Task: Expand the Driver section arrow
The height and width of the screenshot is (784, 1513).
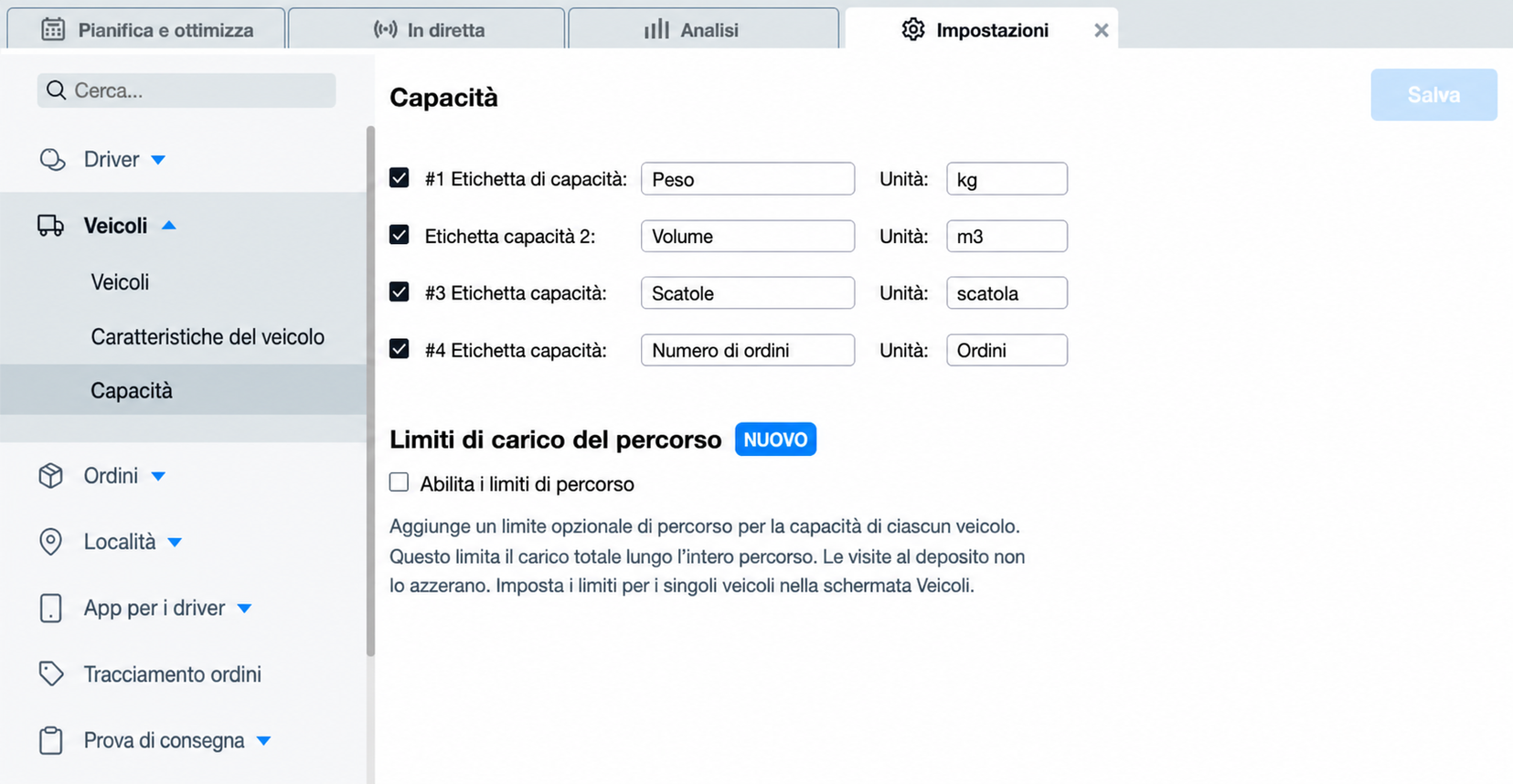Action: pyautogui.click(x=158, y=160)
